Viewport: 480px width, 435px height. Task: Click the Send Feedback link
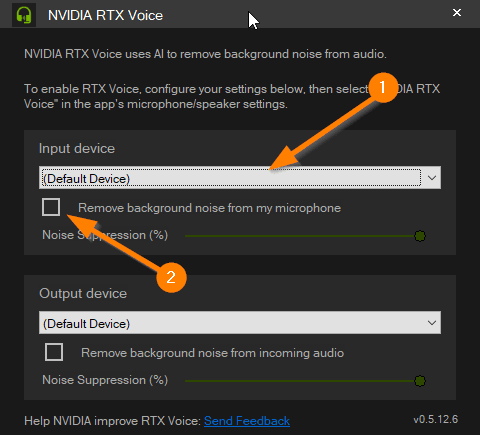coord(247,421)
